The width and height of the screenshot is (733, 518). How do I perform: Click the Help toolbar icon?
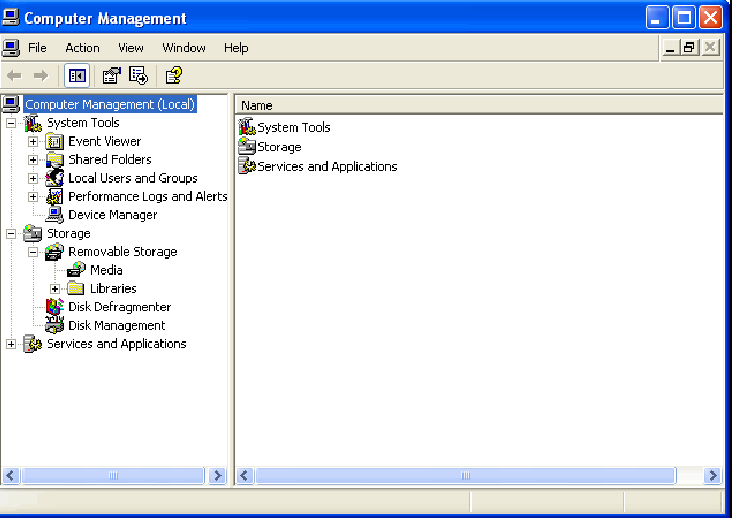173,75
